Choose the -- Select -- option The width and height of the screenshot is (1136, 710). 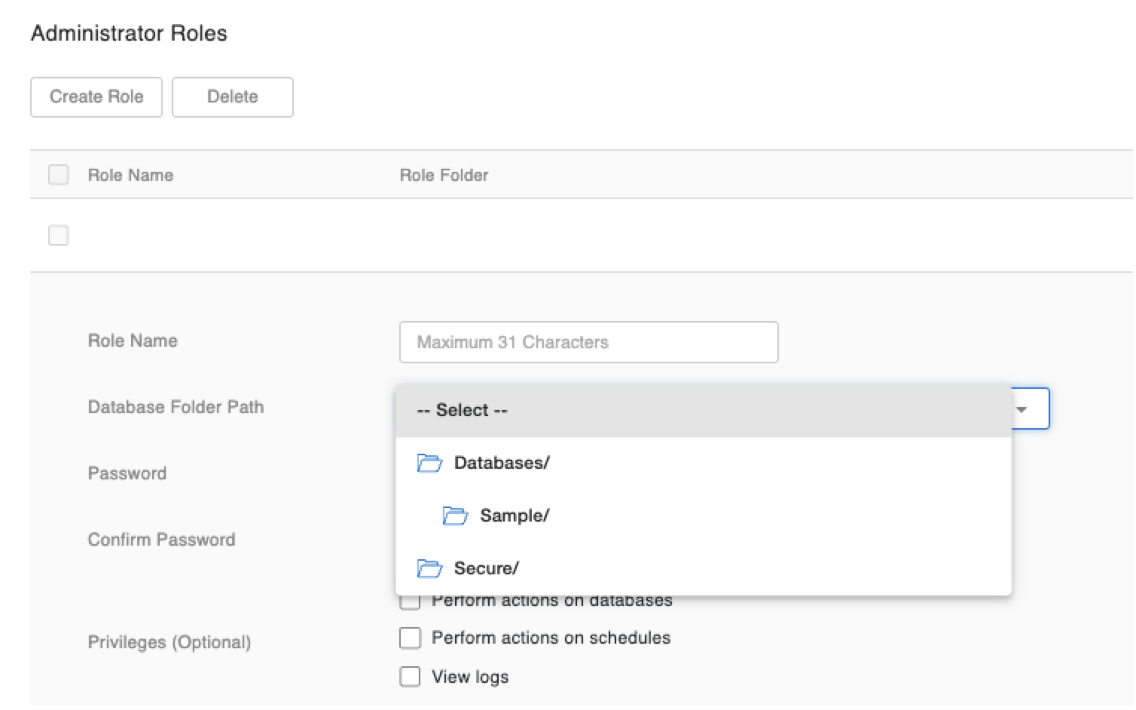tap(703, 410)
